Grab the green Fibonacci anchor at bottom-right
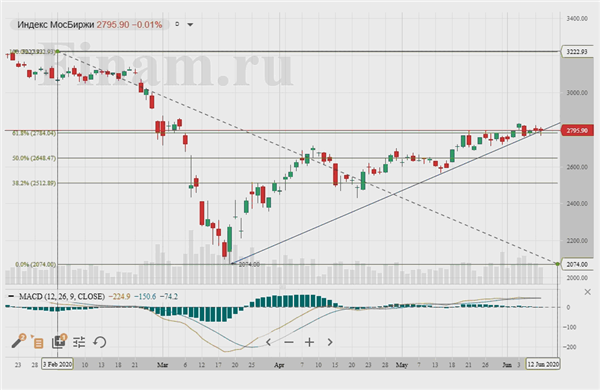Viewport: 600px width, 390px height. pyautogui.click(x=558, y=264)
